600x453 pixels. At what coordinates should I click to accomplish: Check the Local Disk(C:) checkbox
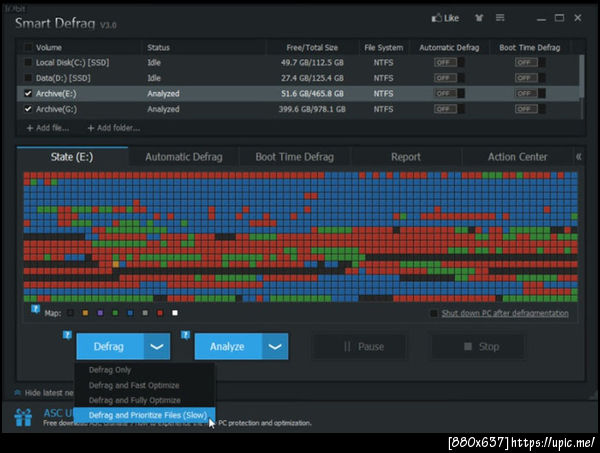[28, 62]
